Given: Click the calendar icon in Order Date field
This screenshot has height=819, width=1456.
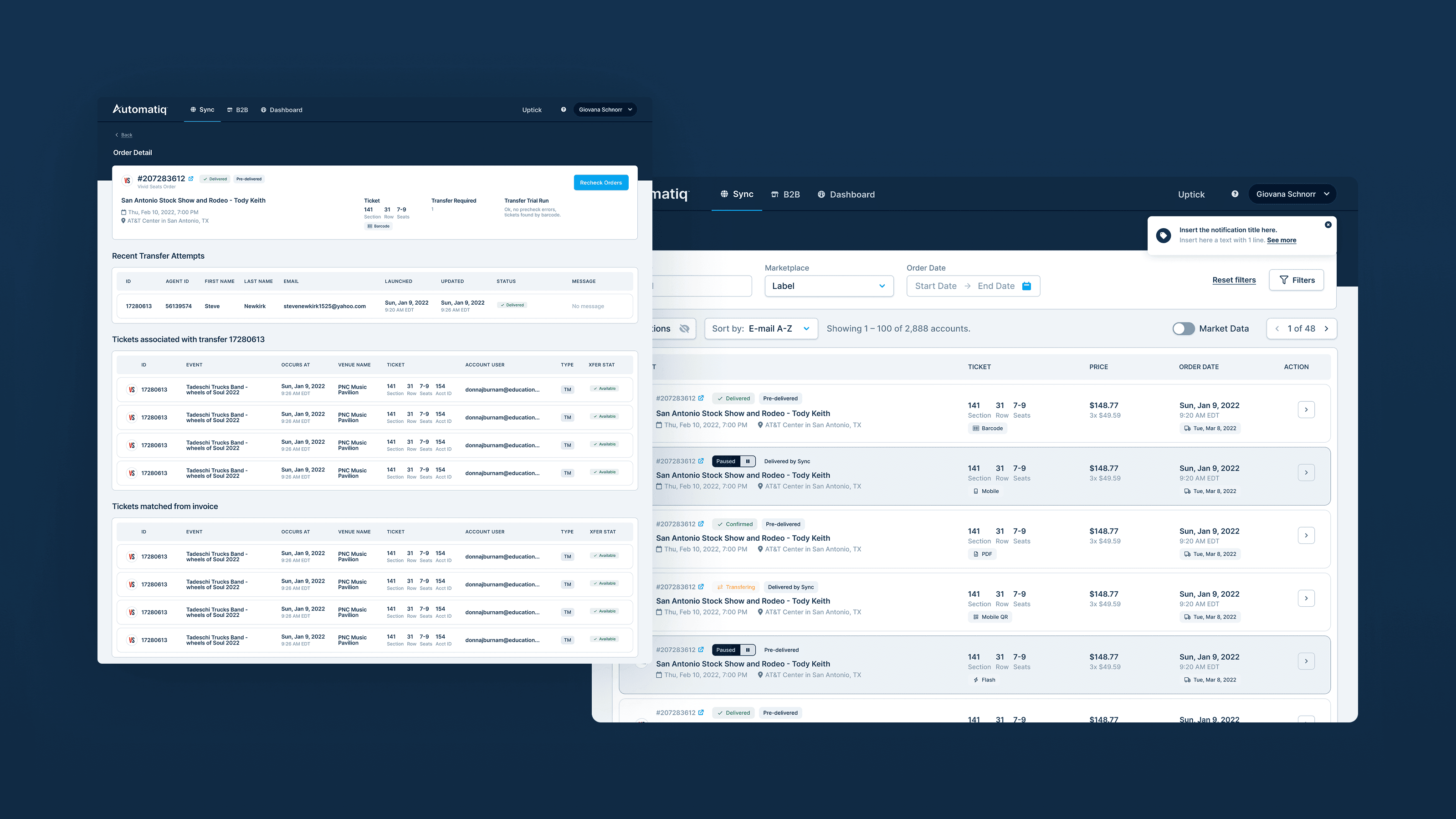Looking at the screenshot, I should 1026,286.
